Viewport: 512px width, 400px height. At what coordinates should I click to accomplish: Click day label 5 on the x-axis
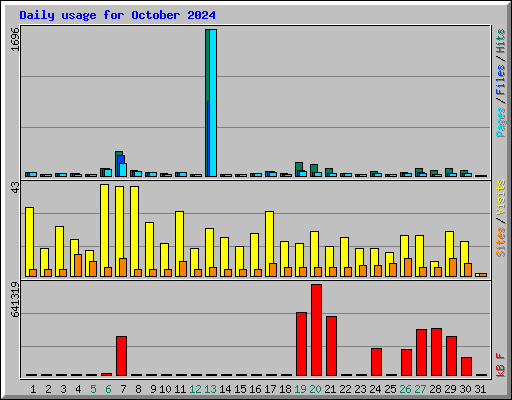tap(93, 389)
